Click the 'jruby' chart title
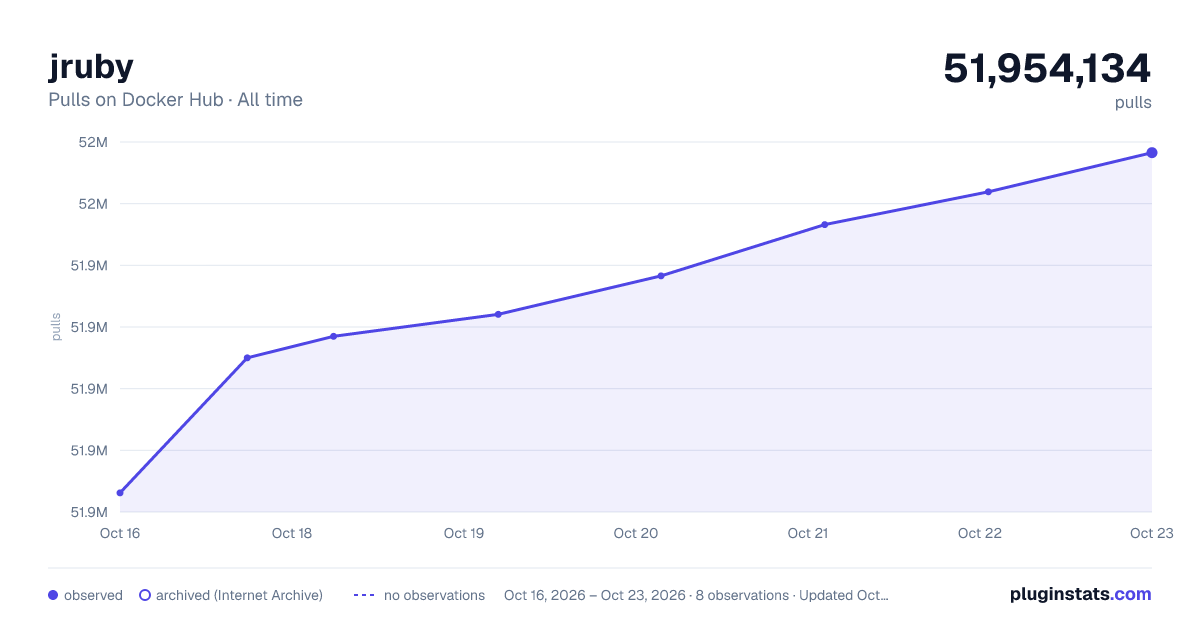1200x630 pixels. pos(91,68)
